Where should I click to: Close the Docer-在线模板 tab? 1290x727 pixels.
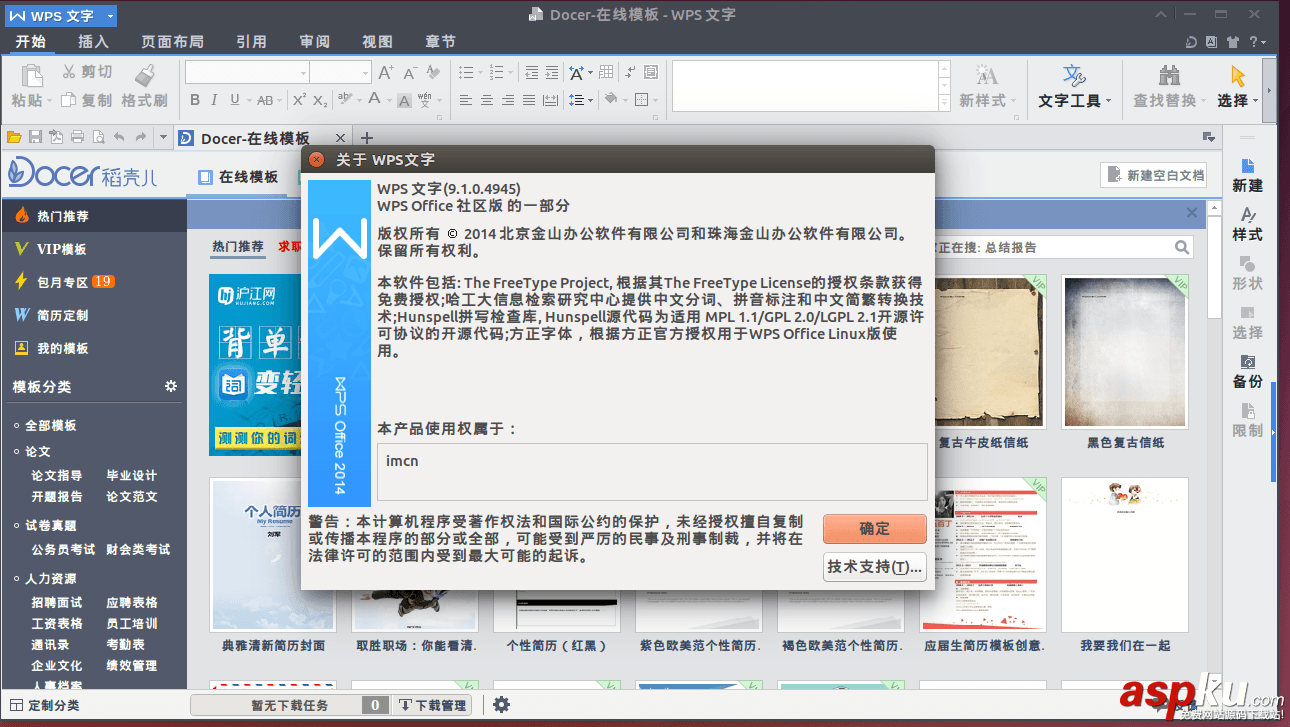point(341,138)
